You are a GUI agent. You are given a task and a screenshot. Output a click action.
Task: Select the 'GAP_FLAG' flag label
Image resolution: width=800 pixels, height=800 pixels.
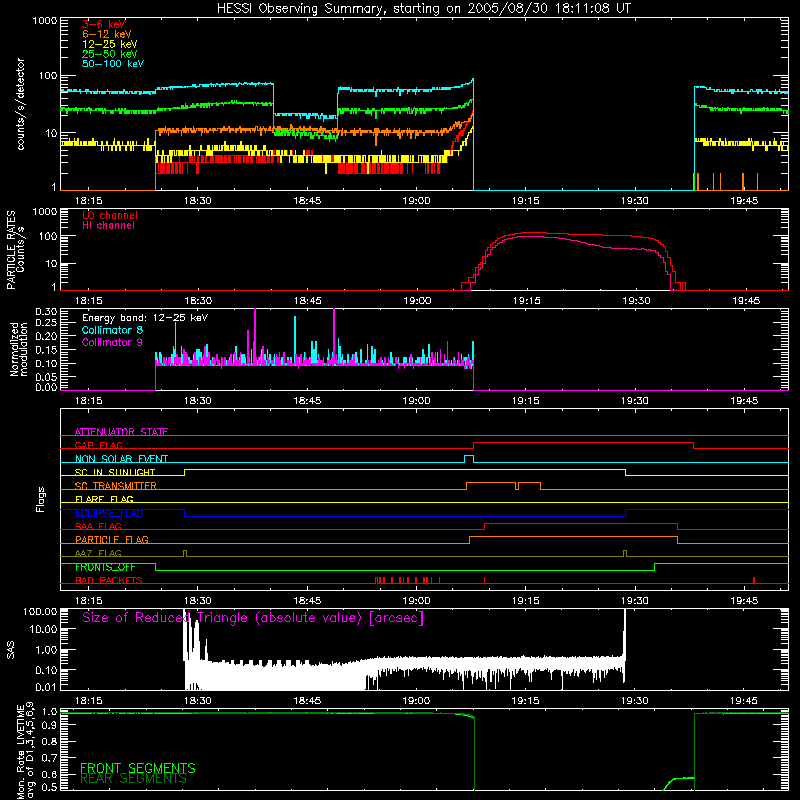pyautogui.click(x=98, y=445)
